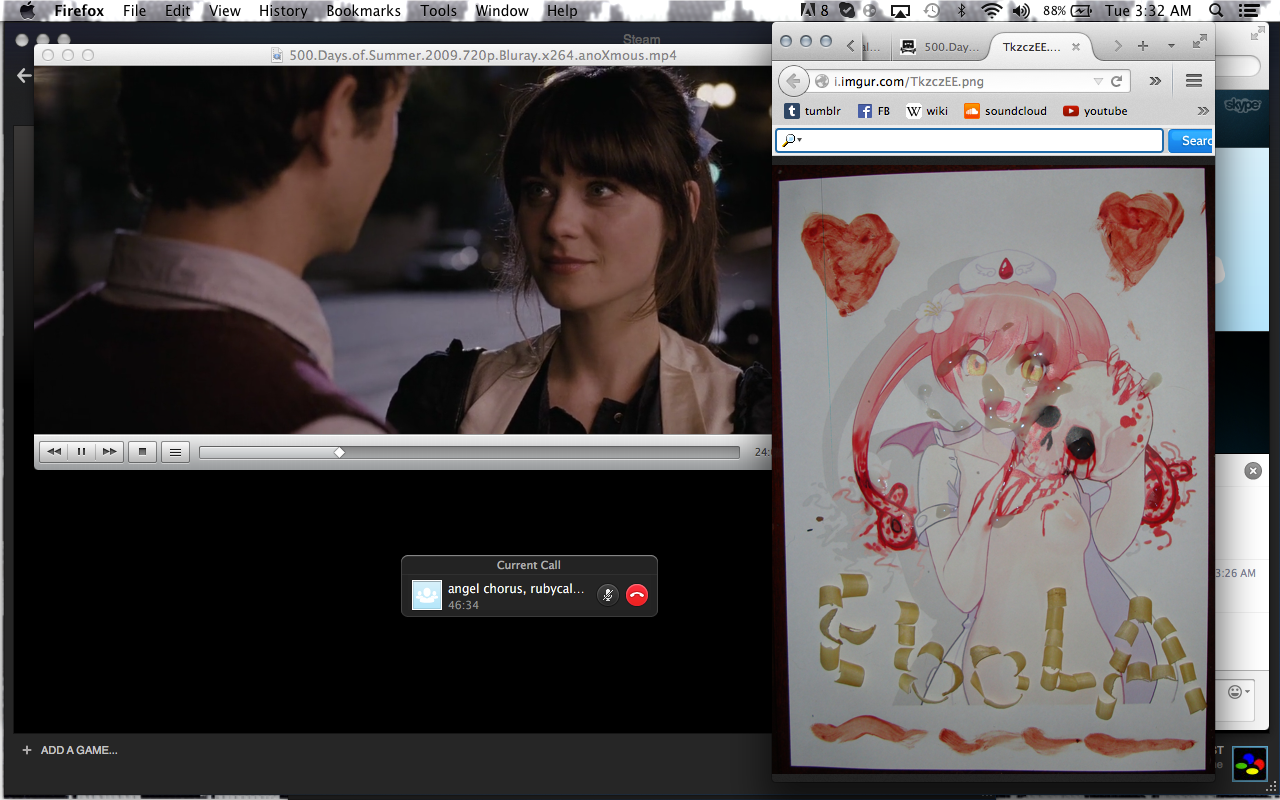Open the File menu
This screenshot has width=1280, height=800.
(x=134, y=11)
